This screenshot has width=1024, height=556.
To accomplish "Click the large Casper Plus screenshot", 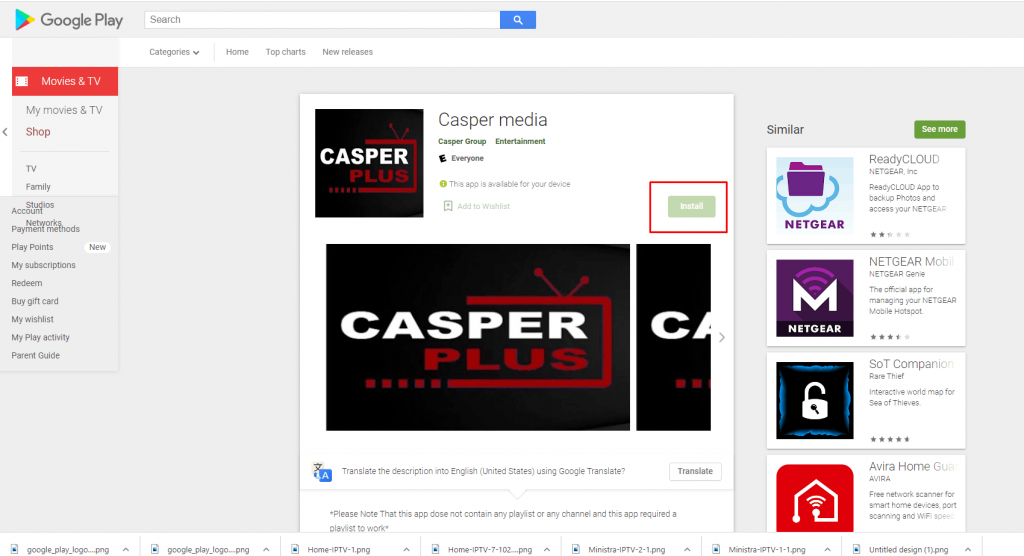I will (478, 337).
